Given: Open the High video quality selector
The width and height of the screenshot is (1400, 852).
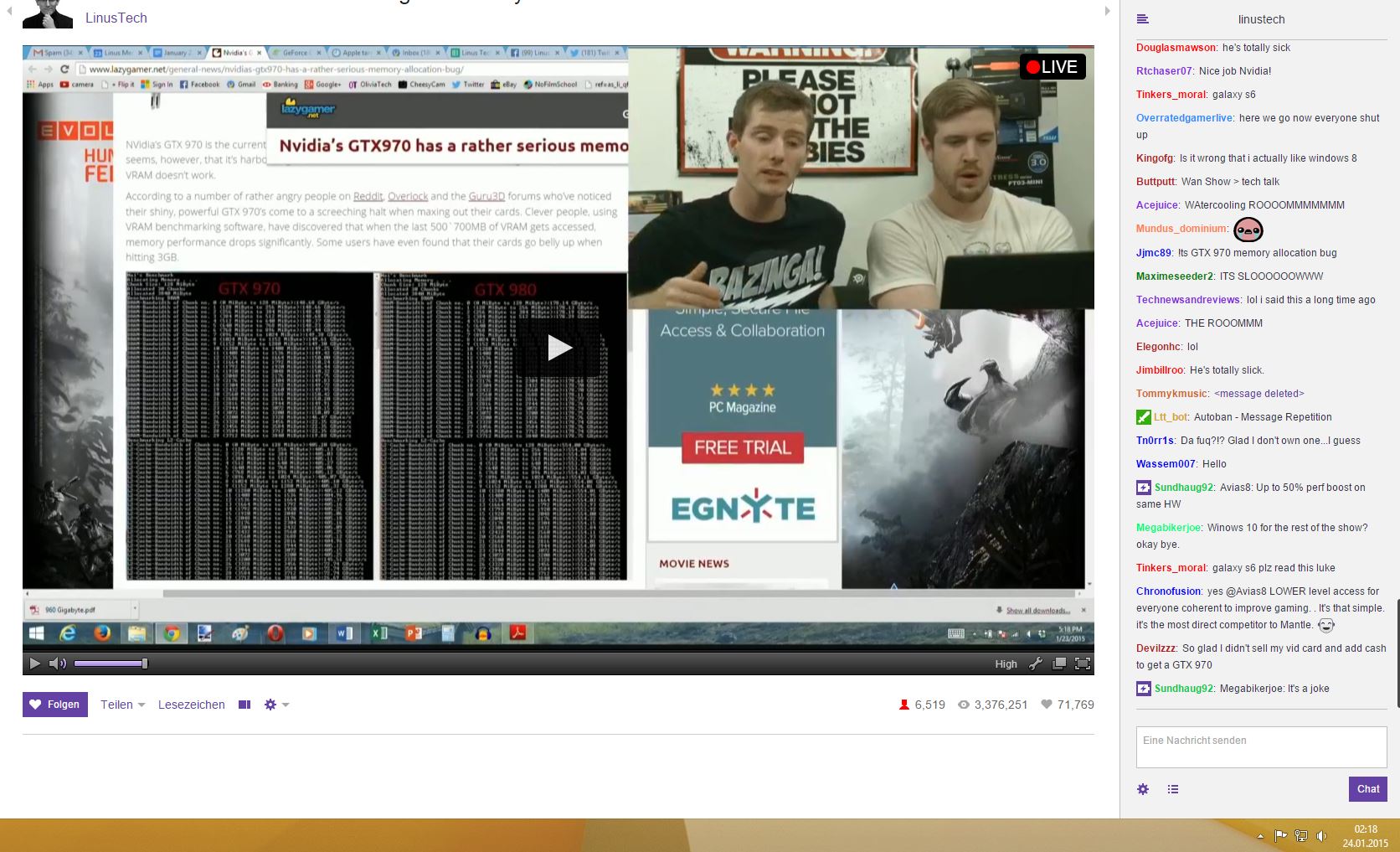Looking at the screenshot, I should click(x=1006, y=664).
